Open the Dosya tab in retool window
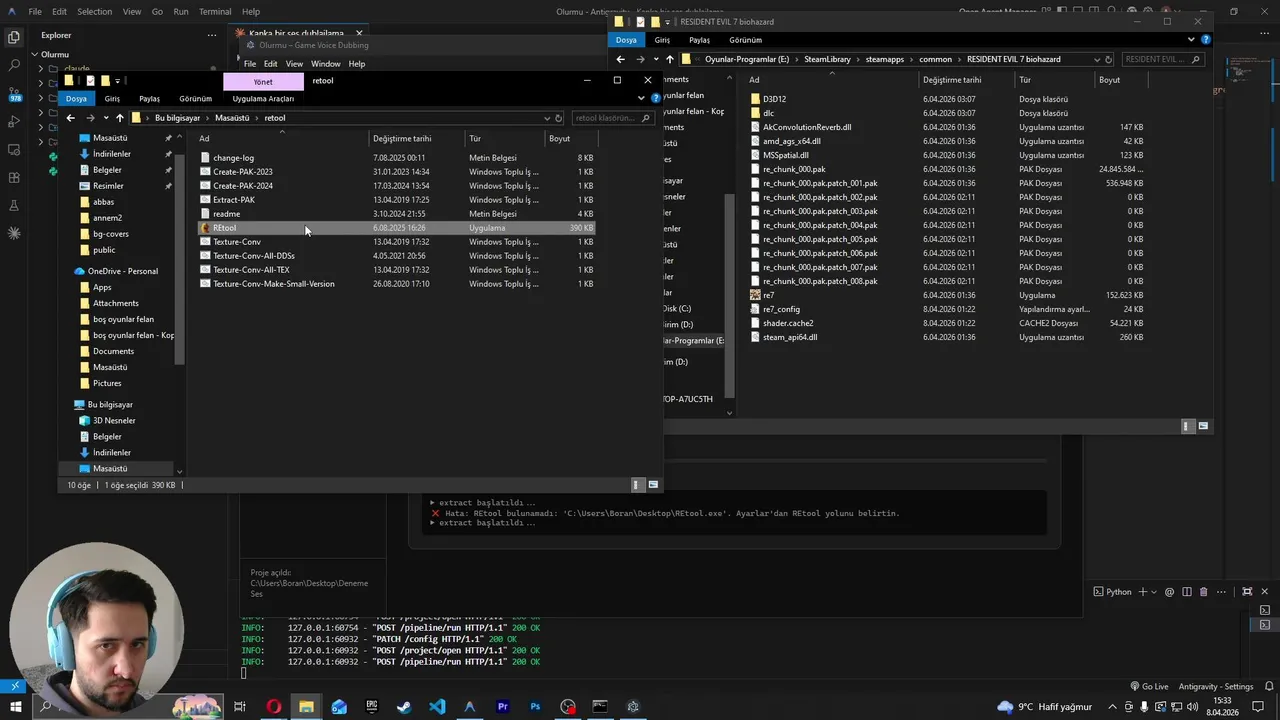 pyautogui.click(x=76, y=99)
